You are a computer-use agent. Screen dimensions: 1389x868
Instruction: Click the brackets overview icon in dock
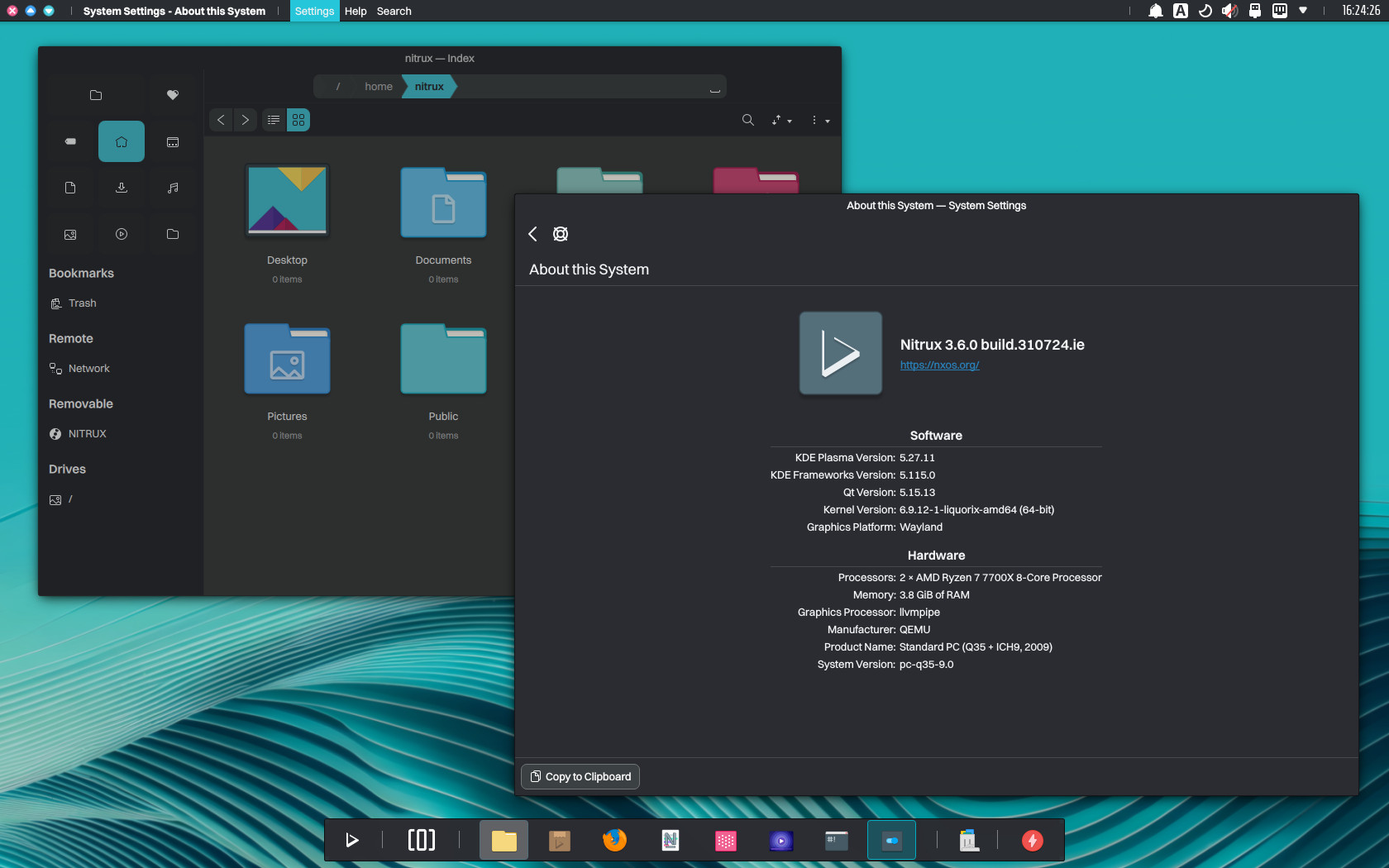422,841
